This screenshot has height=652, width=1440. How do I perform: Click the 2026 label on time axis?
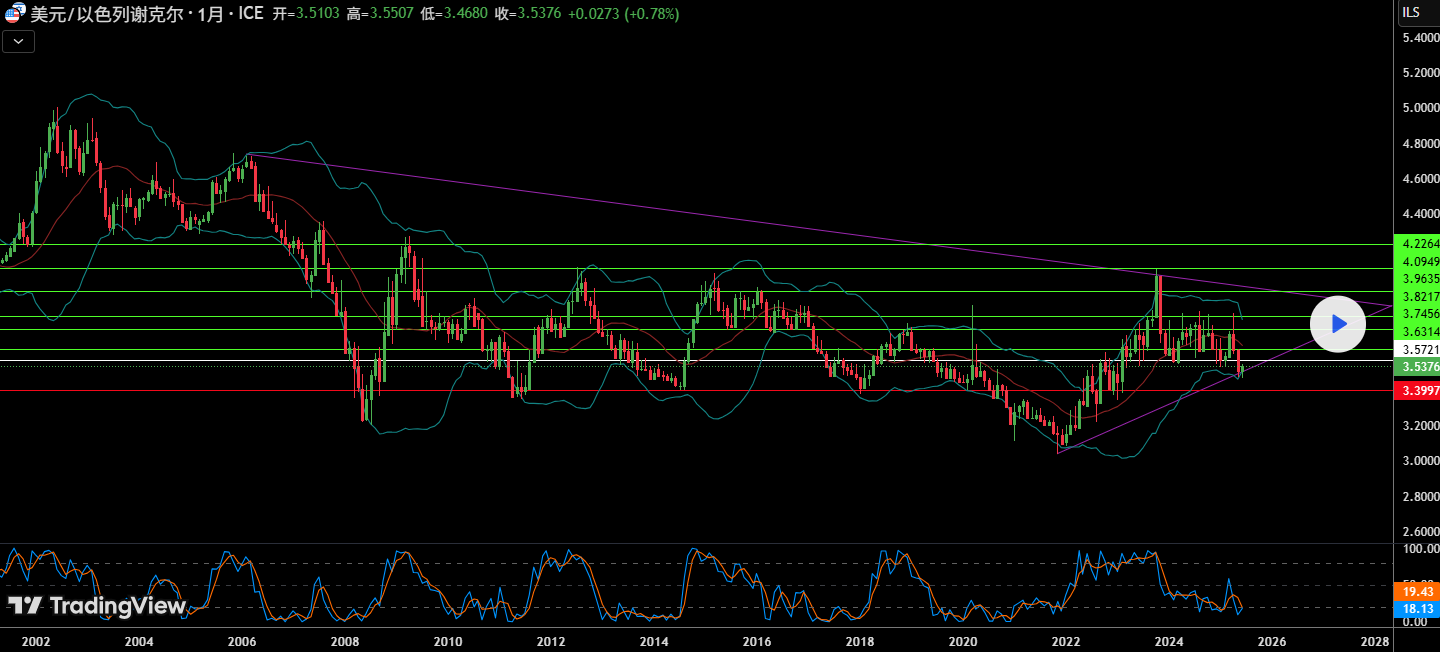[x=1271, y=641]
